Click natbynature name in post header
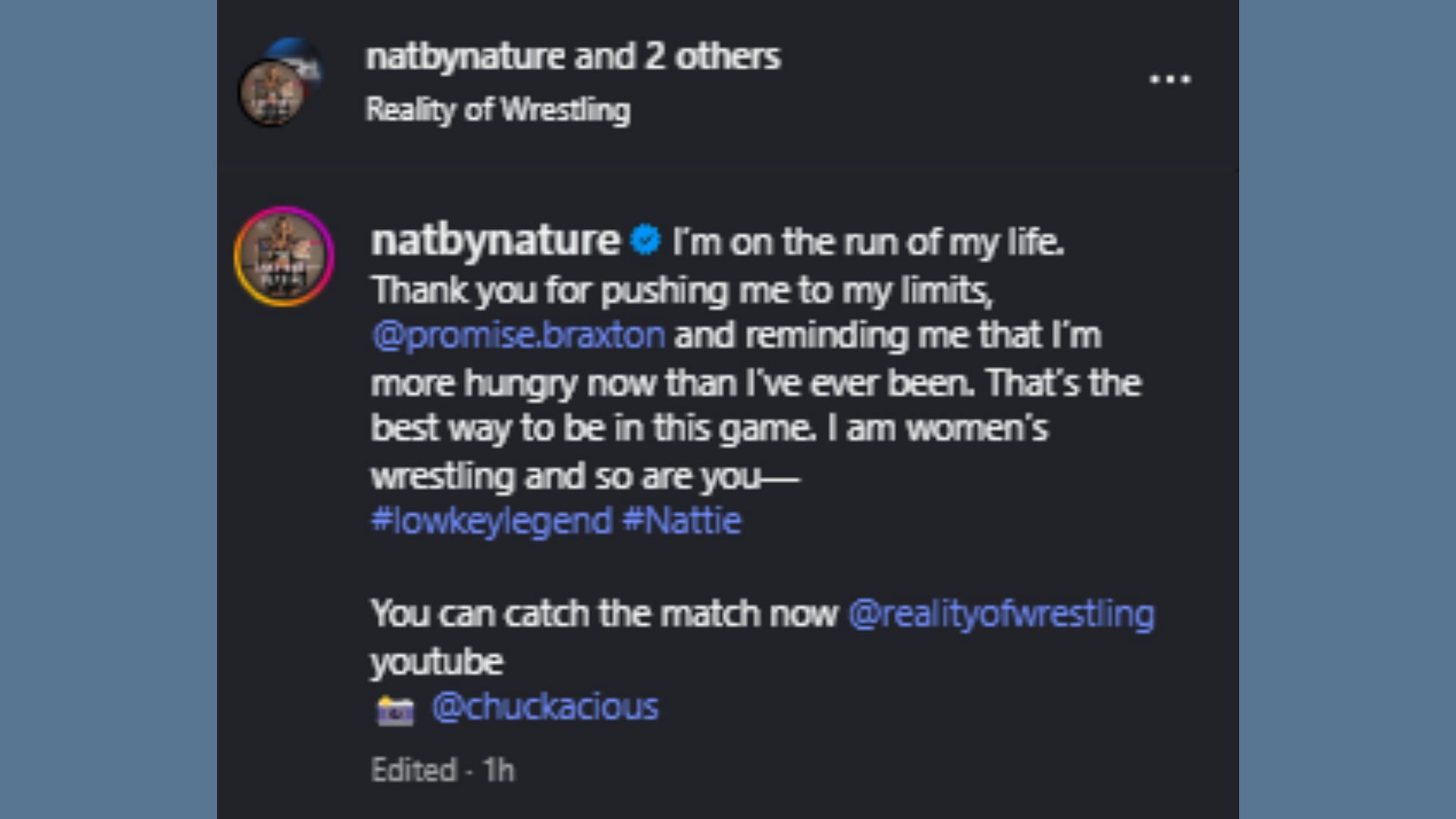This screenshot has width=1456, height=819. click(465, 57)
